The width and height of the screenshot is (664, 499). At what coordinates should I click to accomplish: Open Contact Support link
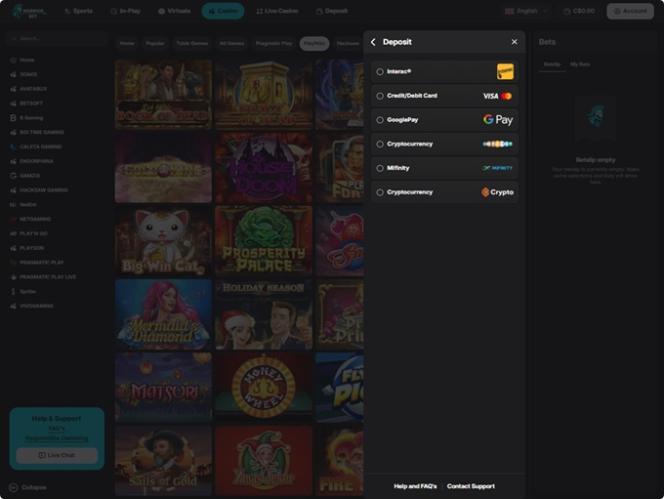pos(470,486)
